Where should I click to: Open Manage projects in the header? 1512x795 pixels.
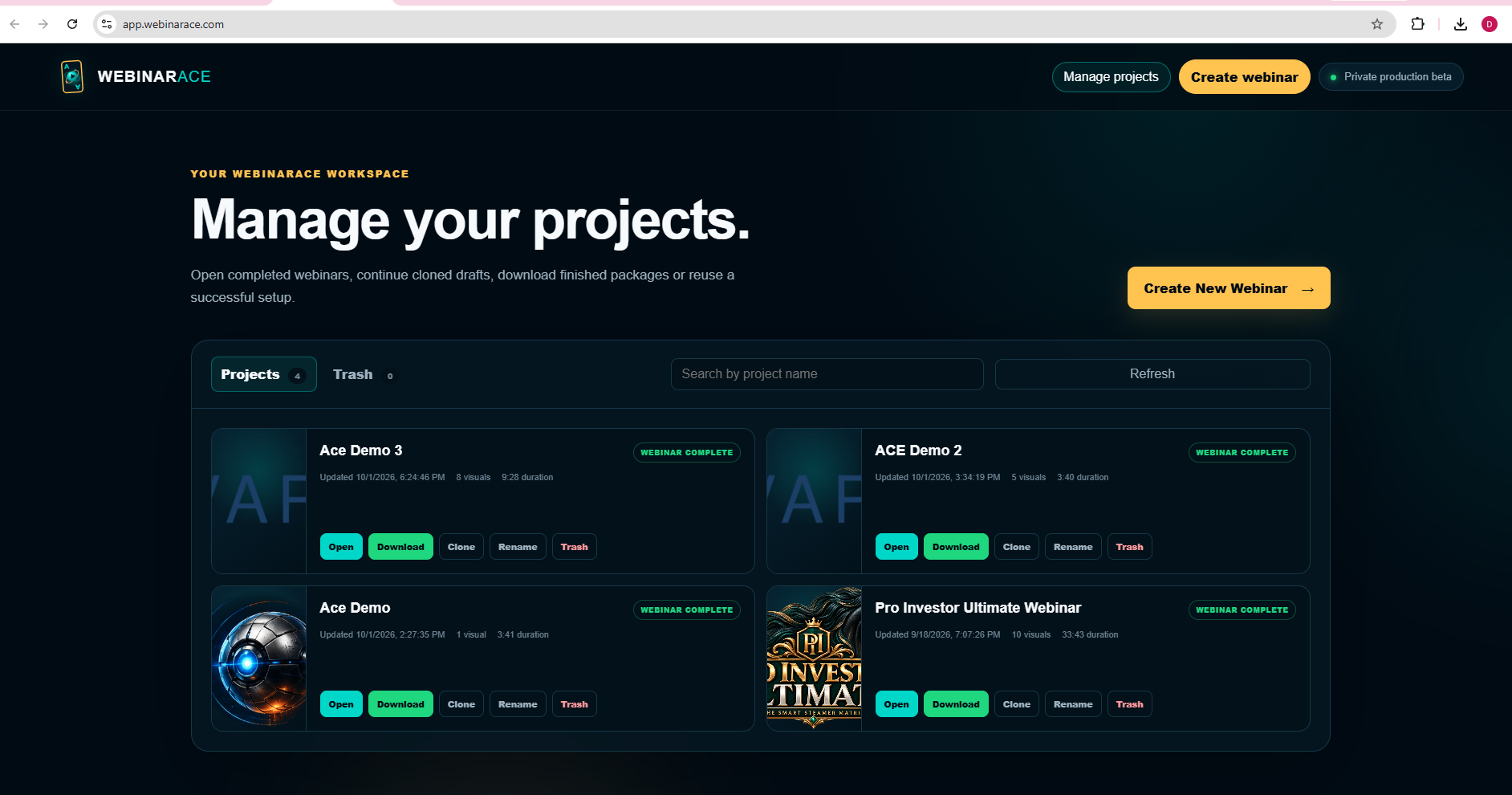[1111, 77]
